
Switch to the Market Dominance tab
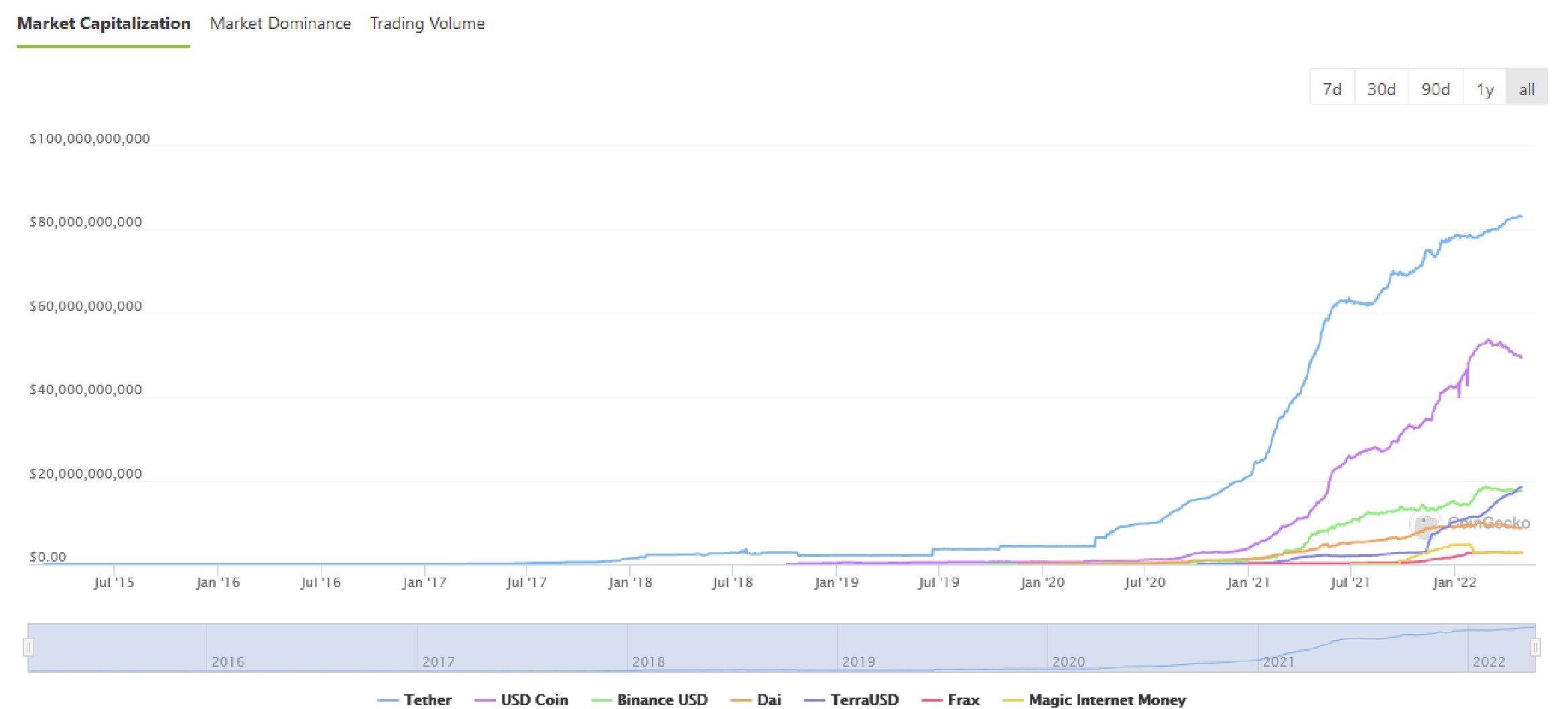pyautogui.click(x=280, y=23)
